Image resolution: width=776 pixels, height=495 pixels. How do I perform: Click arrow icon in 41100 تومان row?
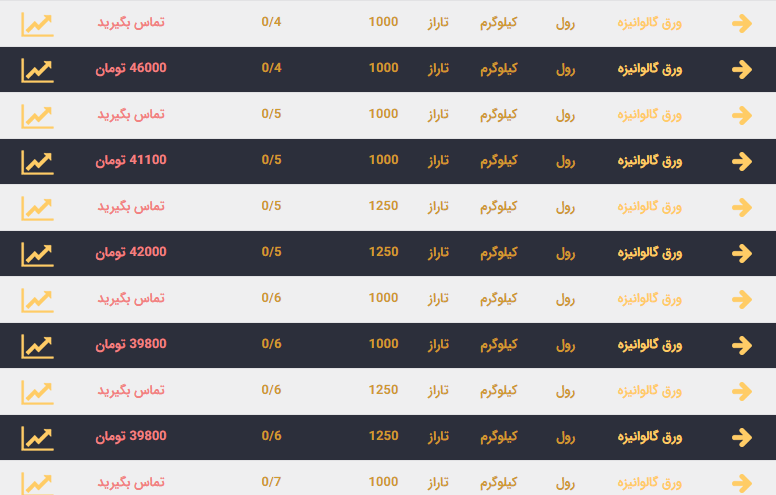pos(741,161)
